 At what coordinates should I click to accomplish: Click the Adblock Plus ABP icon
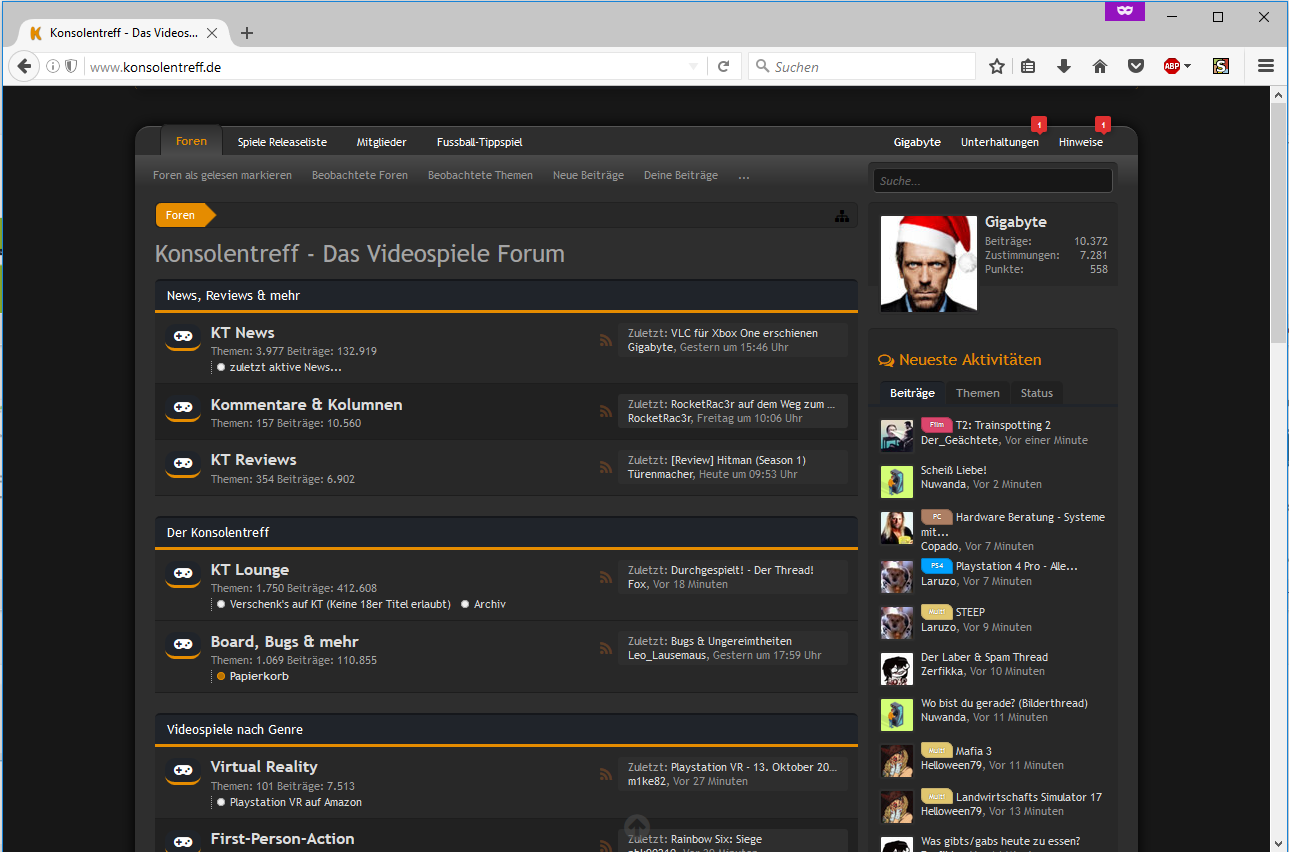click(x=1172, y=66)
